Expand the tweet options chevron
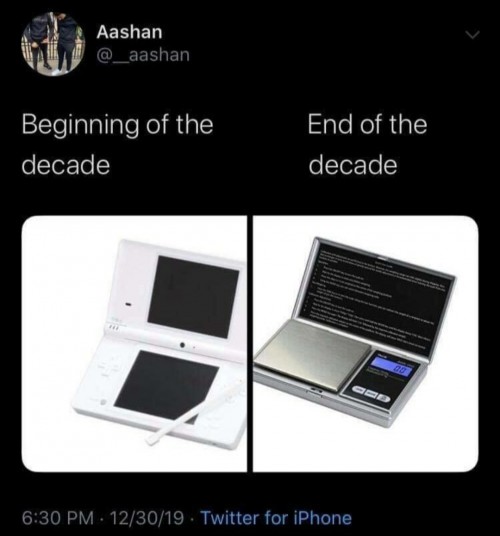Screen dimensions: 500x536 pyautogui.click(x=473, y=34)
